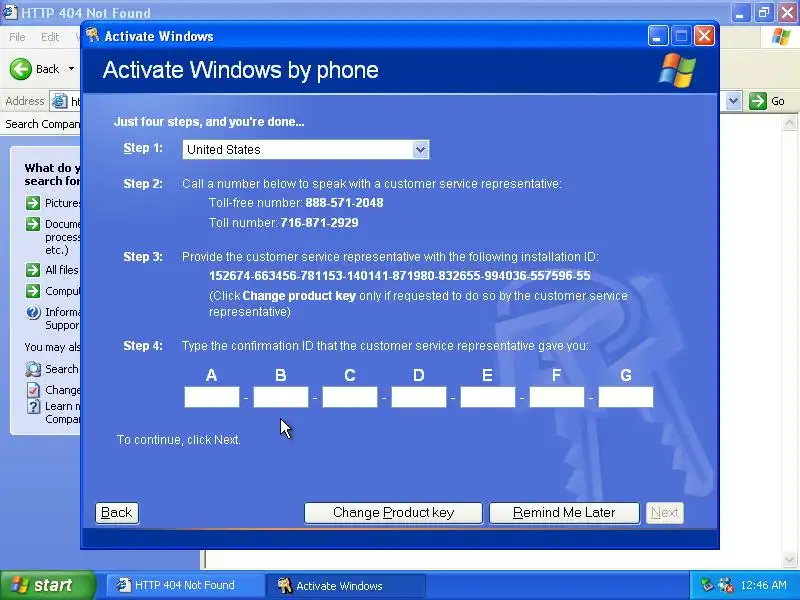Click the Activate Windows keys title icon
The width and height of the screenshot is (800, 600).
[93, 36]
